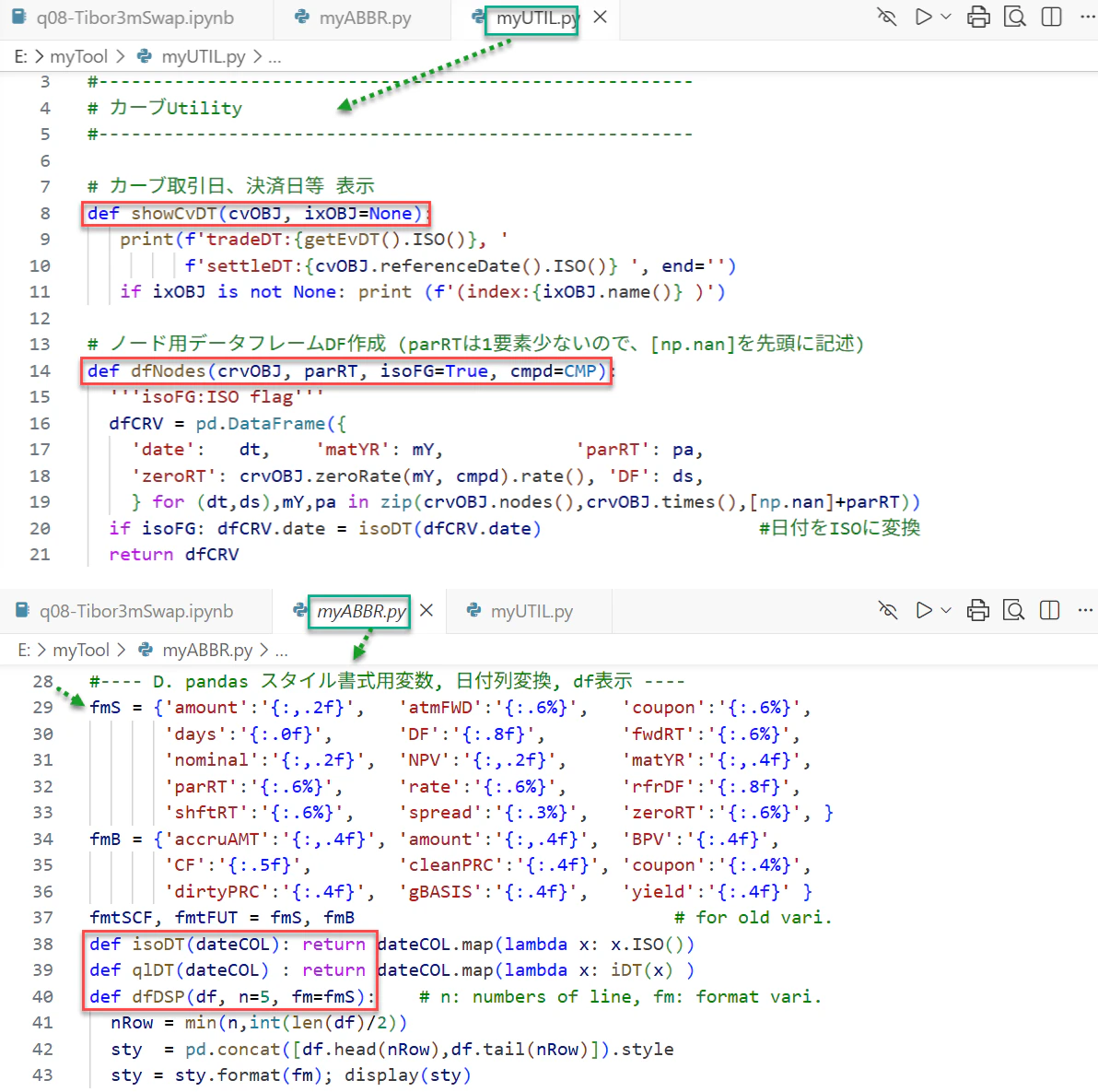This screenshot has width=1098, height=1092.
Task: Click the '# カーブUtility' comment line
Action: tap(165, 108)
